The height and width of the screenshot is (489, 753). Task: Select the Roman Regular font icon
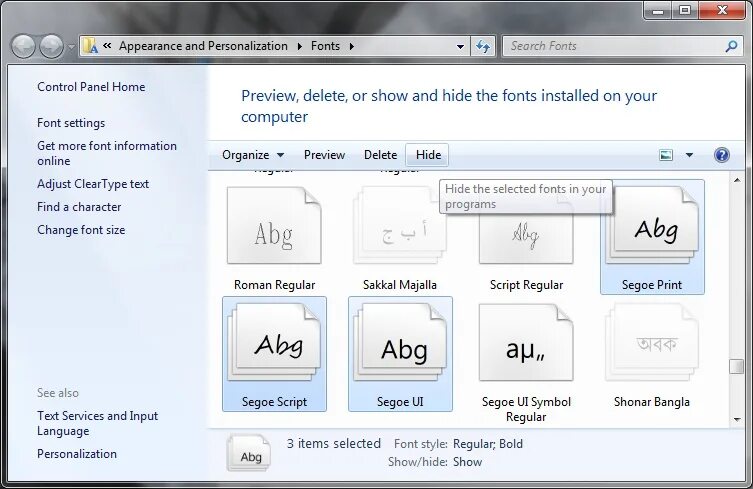point(274,225)
